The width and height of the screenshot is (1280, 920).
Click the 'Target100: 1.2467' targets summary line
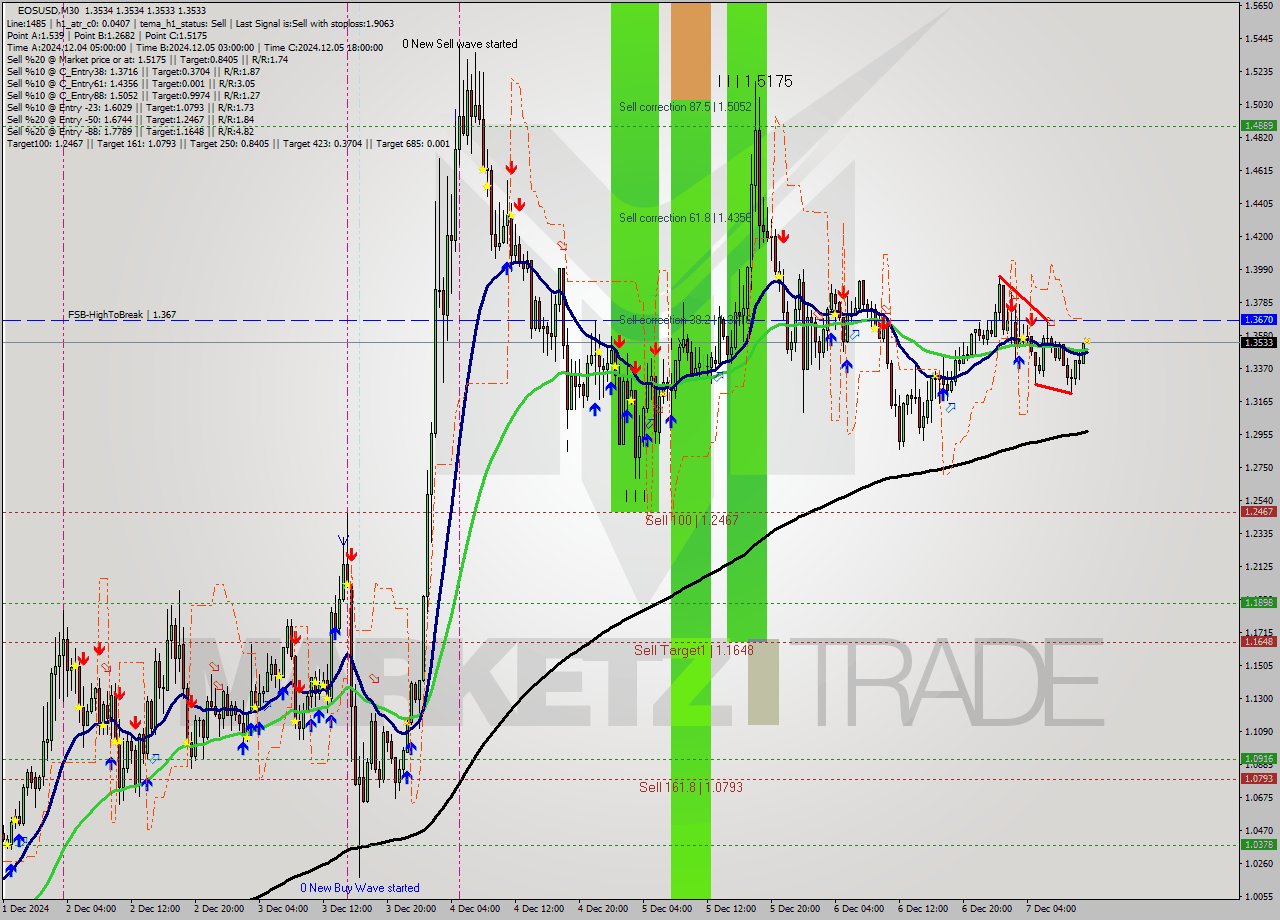pyautogui.click(x=228, y=143)
